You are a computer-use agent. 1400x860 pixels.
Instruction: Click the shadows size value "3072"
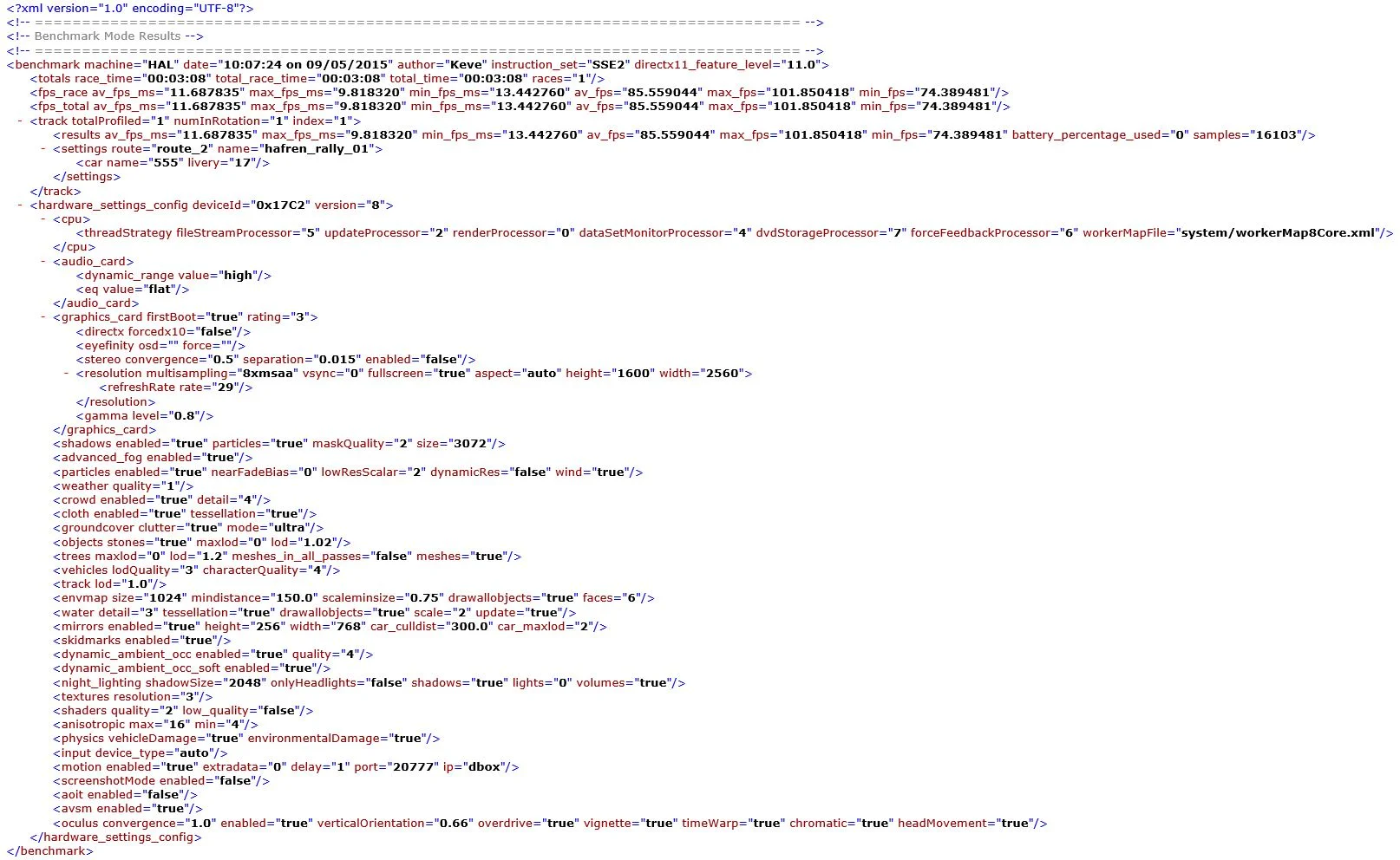(x=469, y=444)
